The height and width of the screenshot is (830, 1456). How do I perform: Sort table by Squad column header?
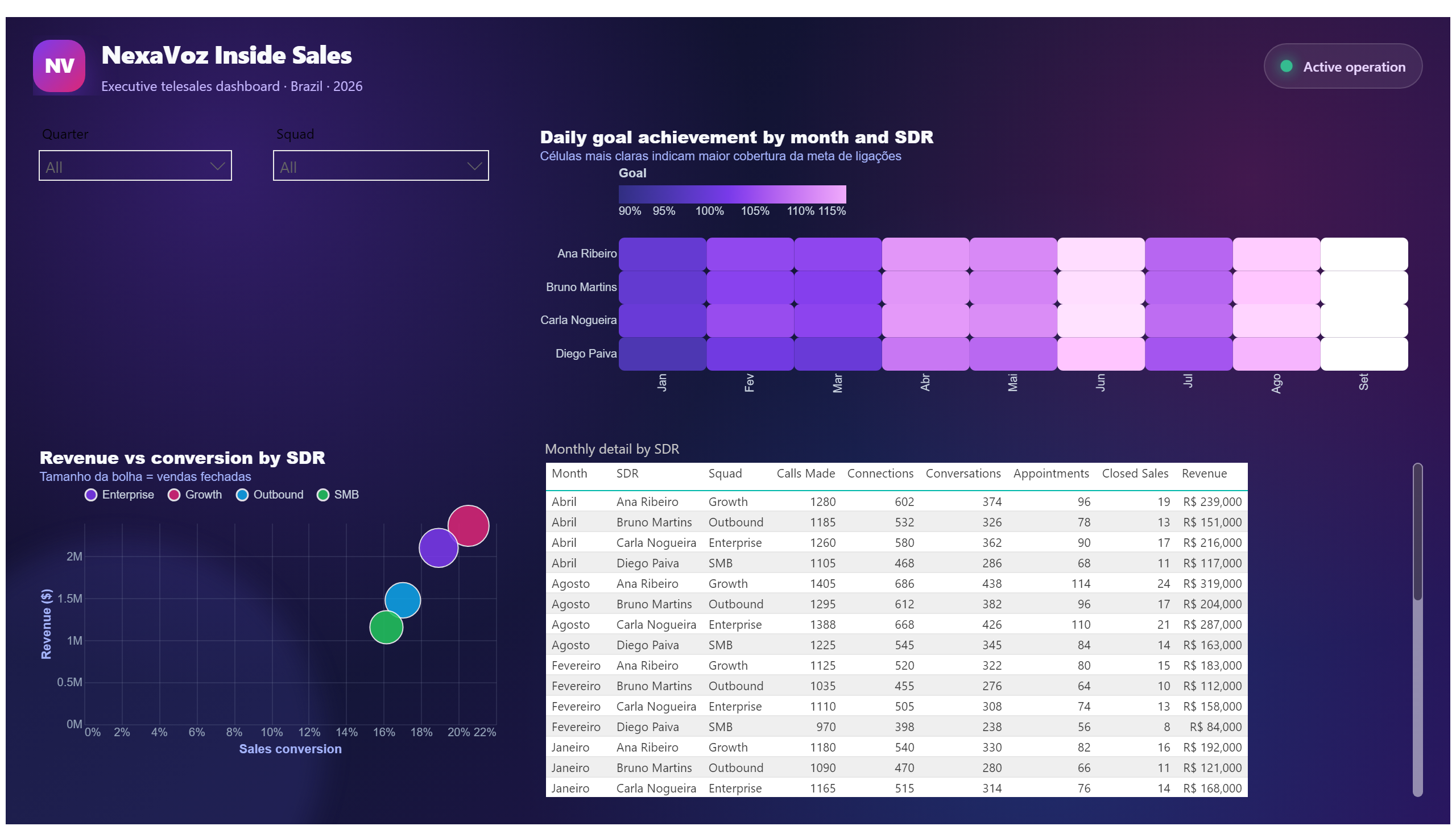tap(725, 474)
